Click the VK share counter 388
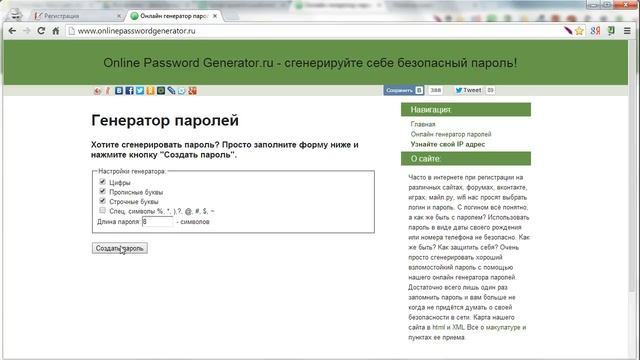Viewport: 640px width, 360px height. point(436,90)
